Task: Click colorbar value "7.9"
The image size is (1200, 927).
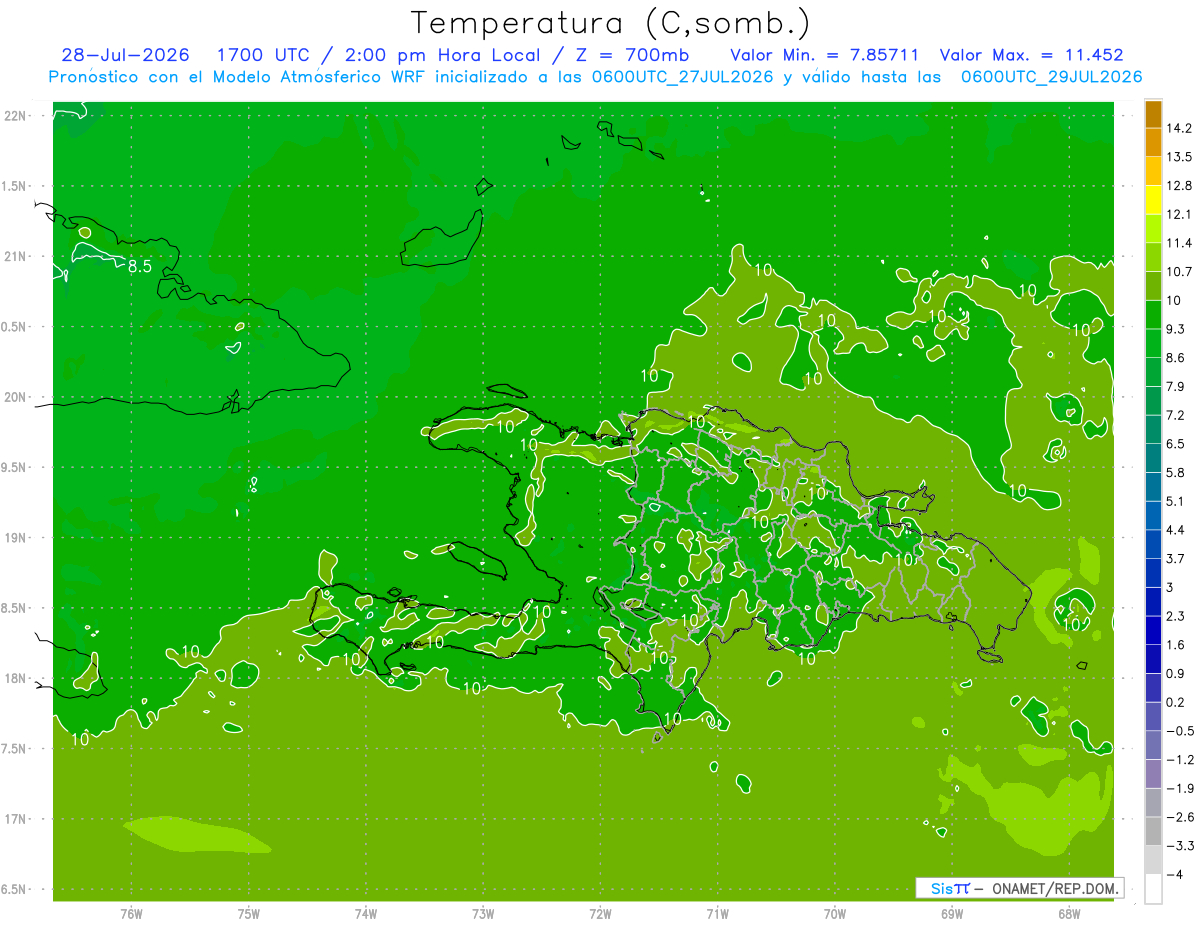Action: (x=1175, y=386)
